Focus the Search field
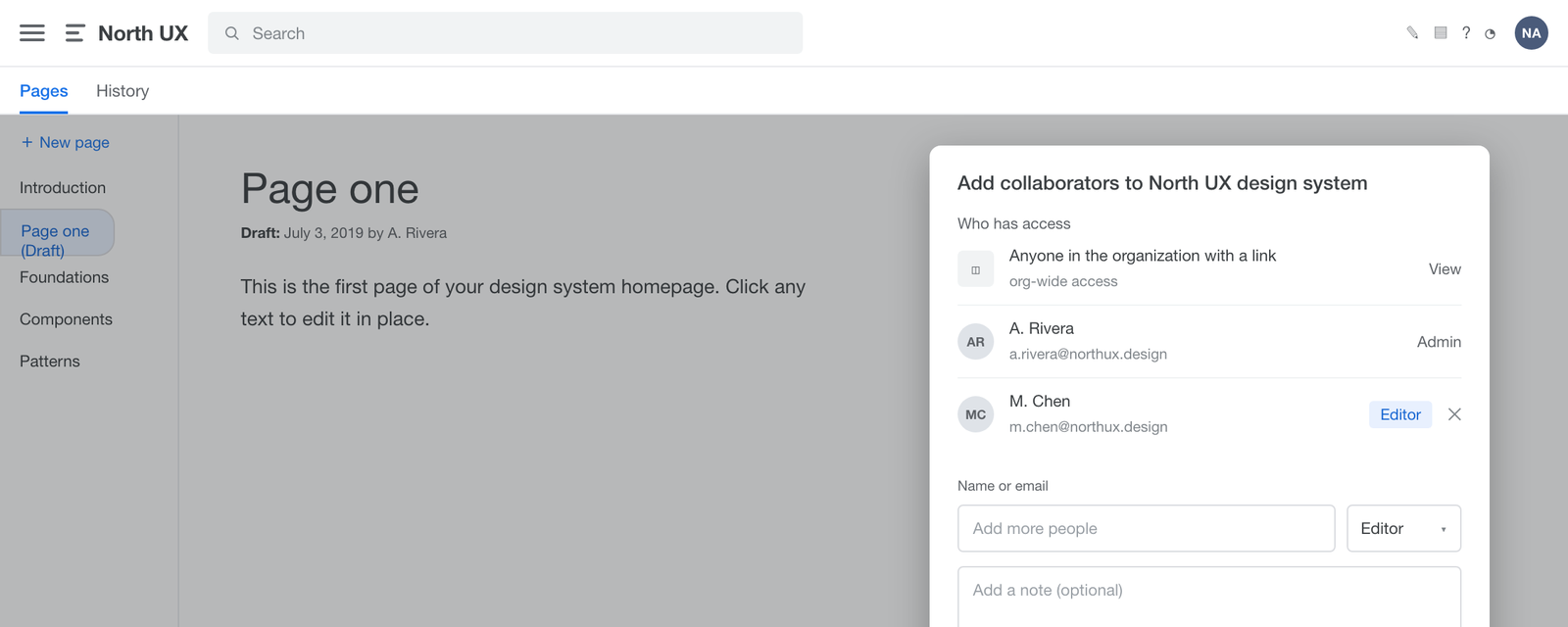Image resolution: width=1568 pixels, height=627 pixels. [x=505, y=33]
